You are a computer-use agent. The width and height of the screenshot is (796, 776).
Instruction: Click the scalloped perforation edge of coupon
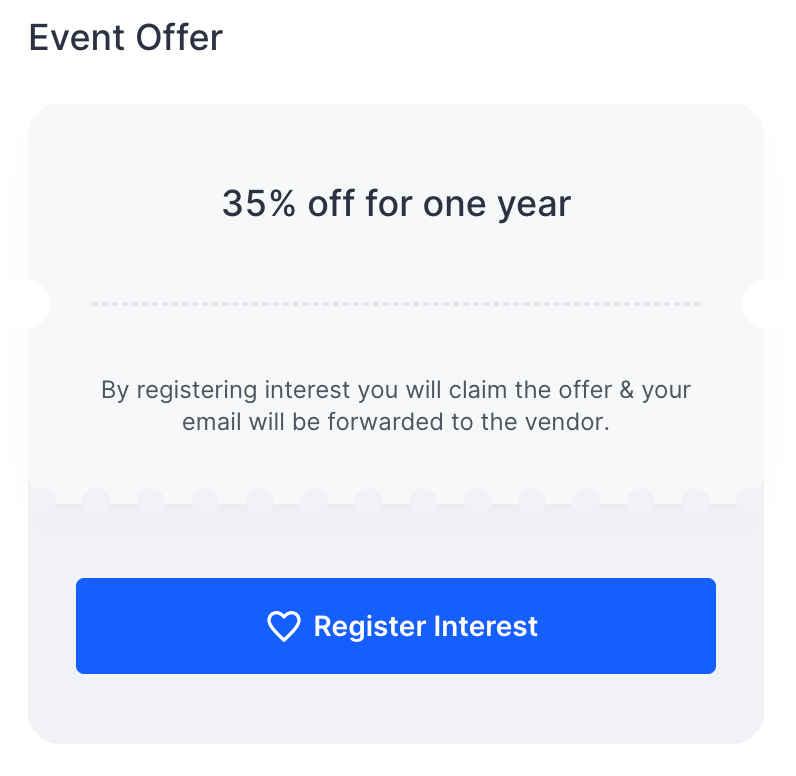point(396,500)
